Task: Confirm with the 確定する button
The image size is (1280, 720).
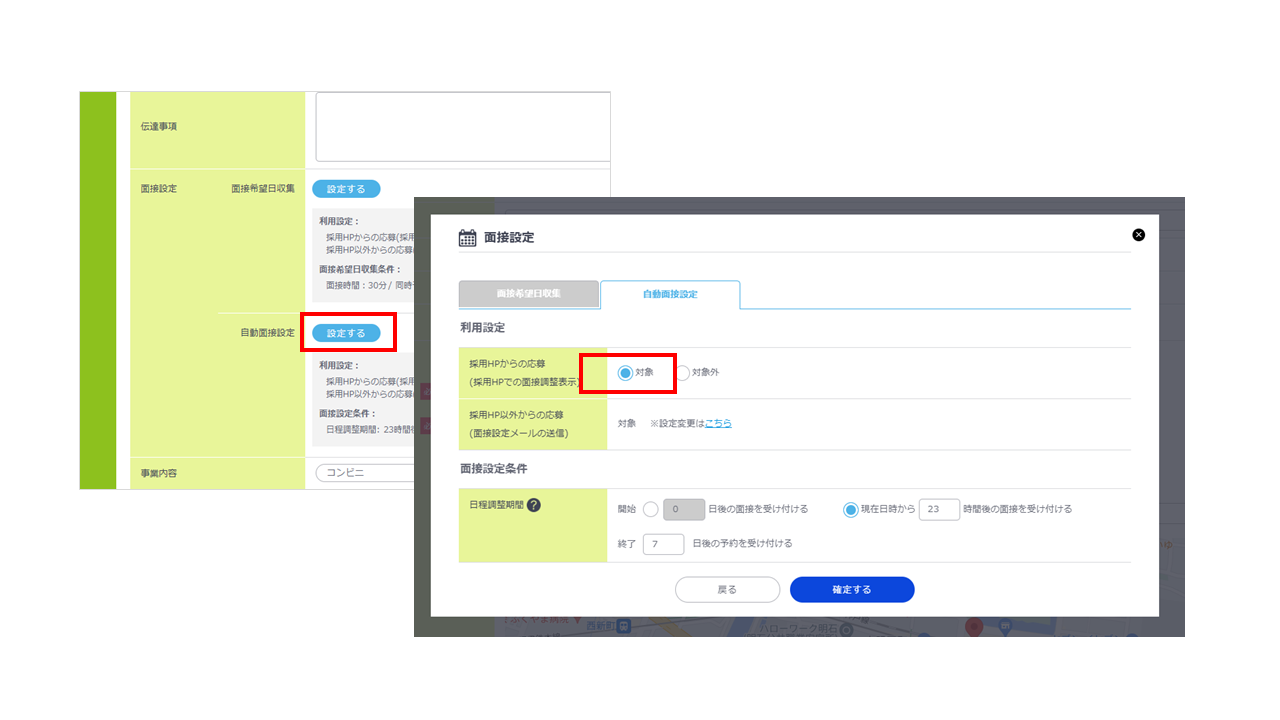Action: click(x=852, y=590)
